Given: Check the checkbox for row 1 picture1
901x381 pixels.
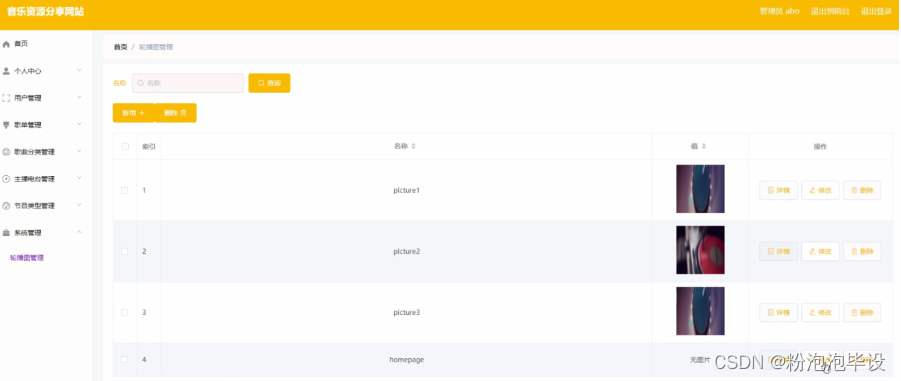Looking at the screenshot, I should 125,190.
